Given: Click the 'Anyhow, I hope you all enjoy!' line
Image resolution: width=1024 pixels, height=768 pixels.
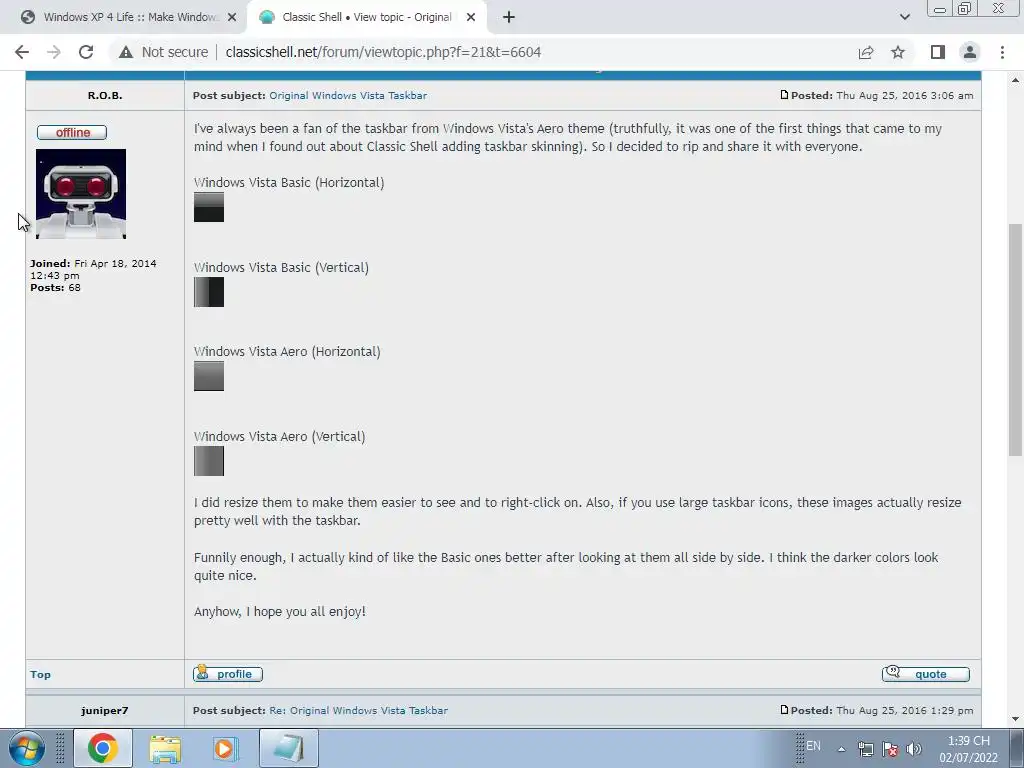Looking at the screenshot, I should (x=280, y=612).
